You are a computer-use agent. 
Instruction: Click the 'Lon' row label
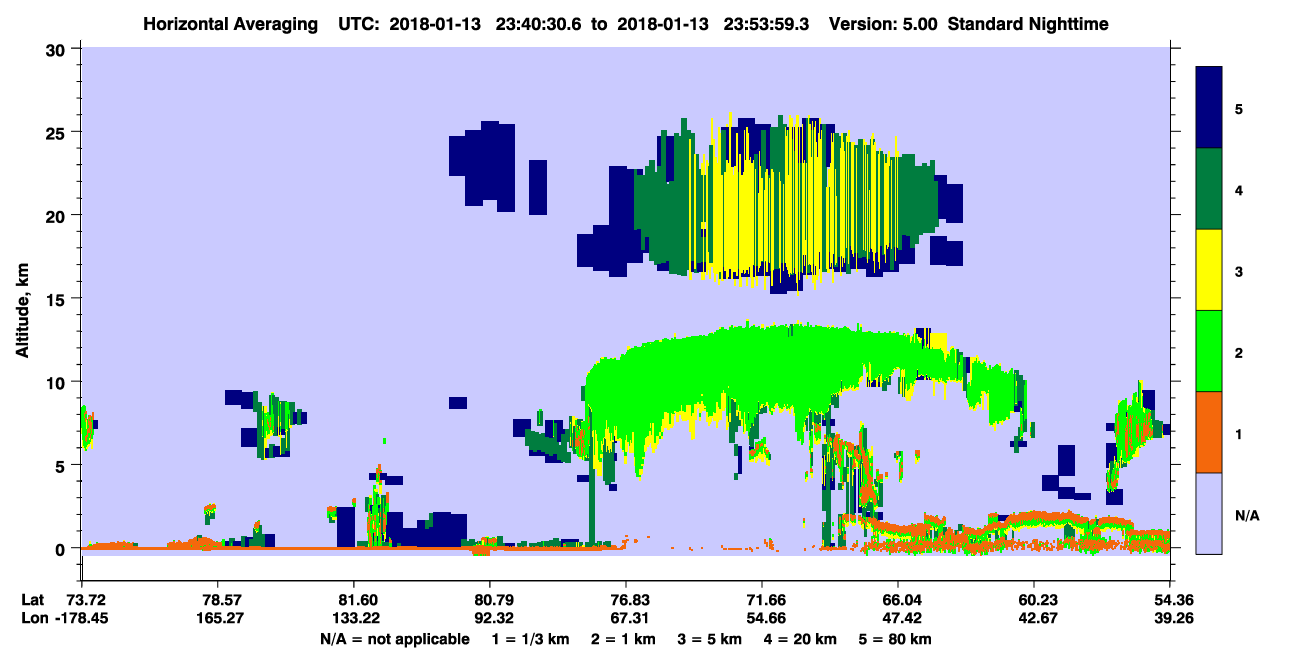35,618
